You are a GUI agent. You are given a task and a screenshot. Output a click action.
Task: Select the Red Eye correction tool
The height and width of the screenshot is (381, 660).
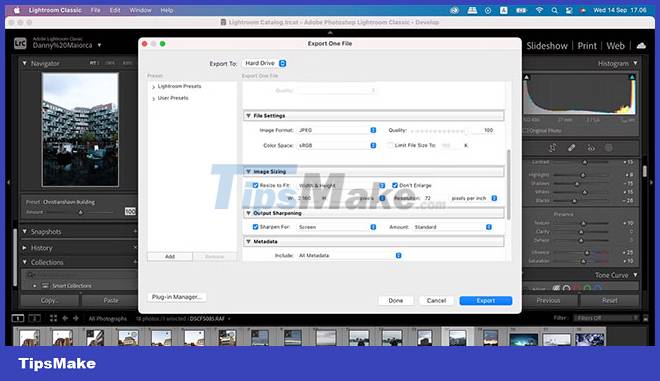[591, 148]
